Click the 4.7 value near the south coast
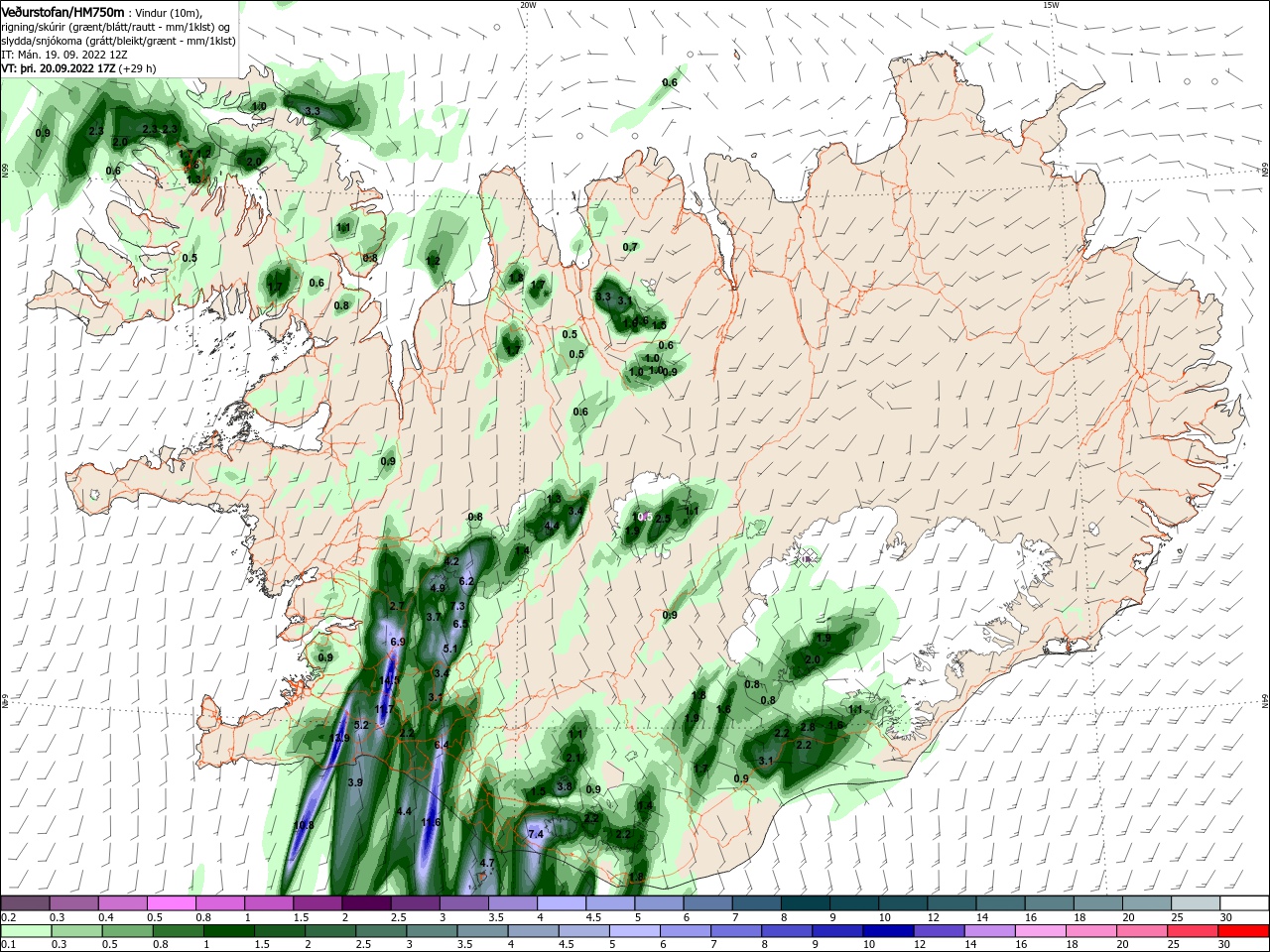The image size is (1270, 952). pyautogui.click(x=486, y=864)
